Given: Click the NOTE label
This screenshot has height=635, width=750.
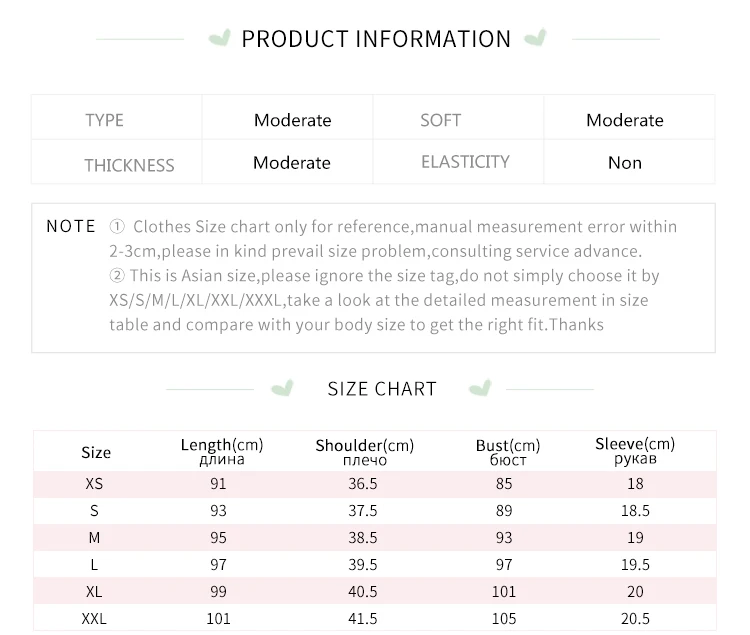Looking at the screenshot, I should click(x=71, y=226).
